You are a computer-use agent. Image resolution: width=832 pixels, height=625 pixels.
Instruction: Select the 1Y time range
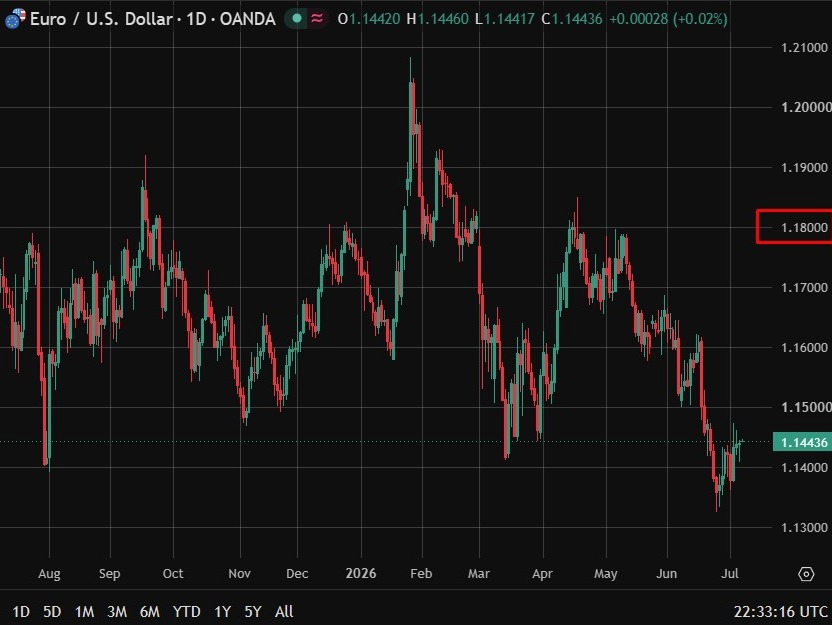tap(222, 612)
